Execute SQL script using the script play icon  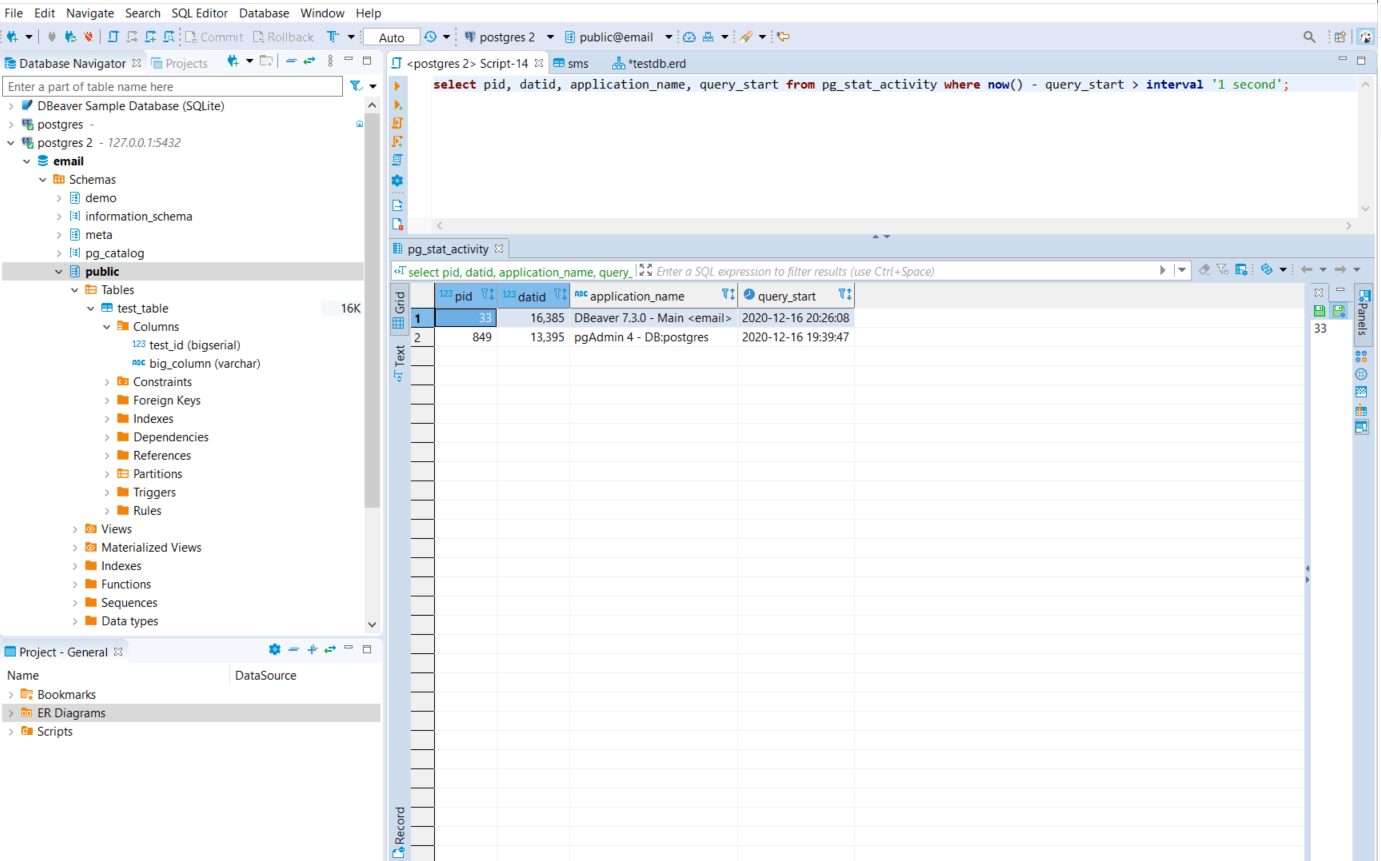pos(397,122)
